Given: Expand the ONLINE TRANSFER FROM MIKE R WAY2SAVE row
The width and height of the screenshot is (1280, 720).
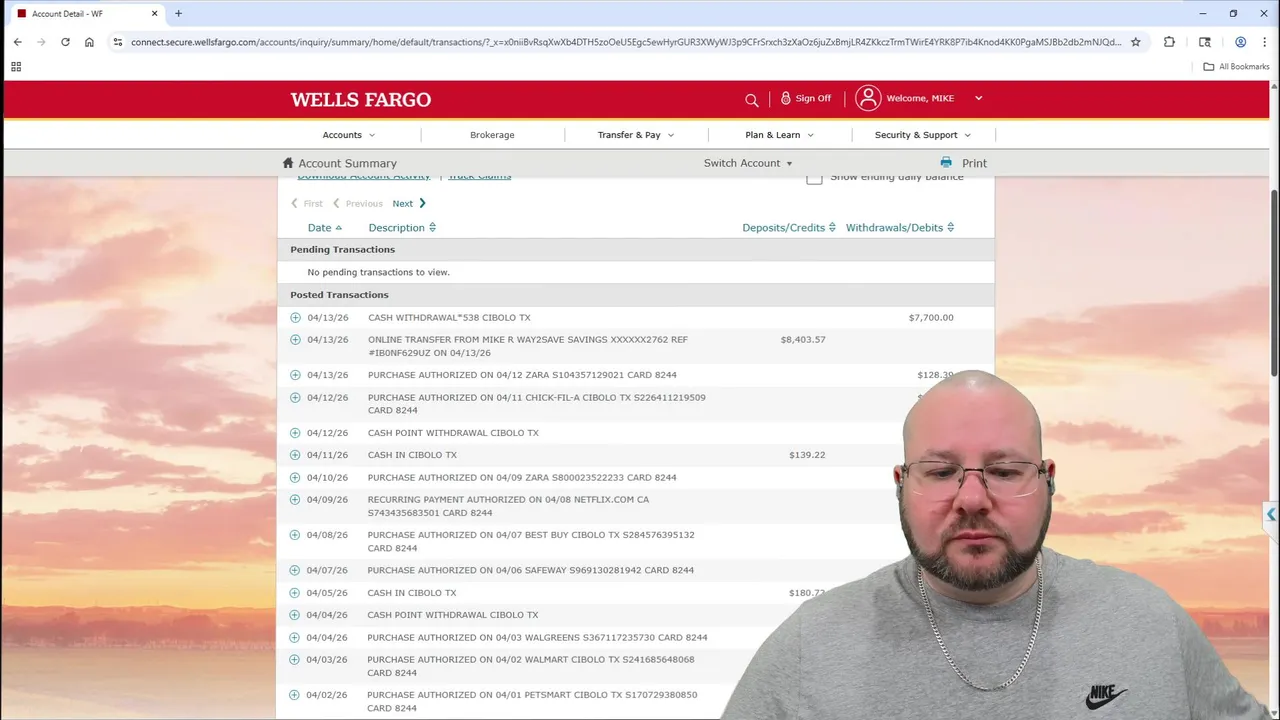Looking at the screenshot, I should 295,340.
